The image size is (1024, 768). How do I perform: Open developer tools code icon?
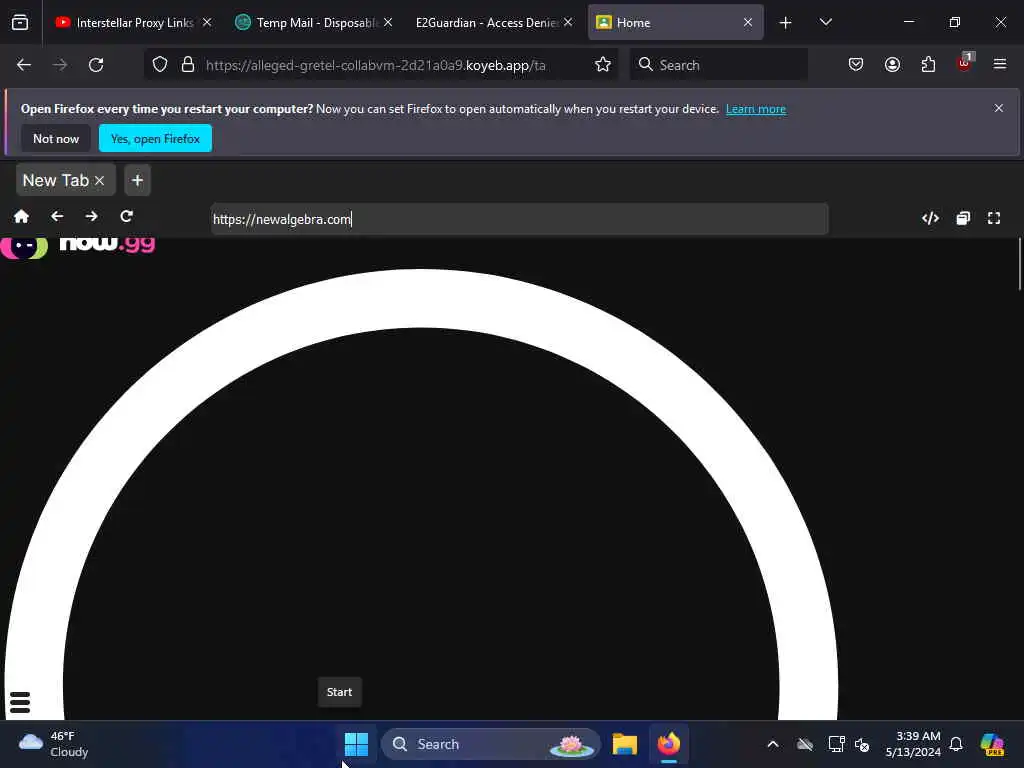coord(931,218)
